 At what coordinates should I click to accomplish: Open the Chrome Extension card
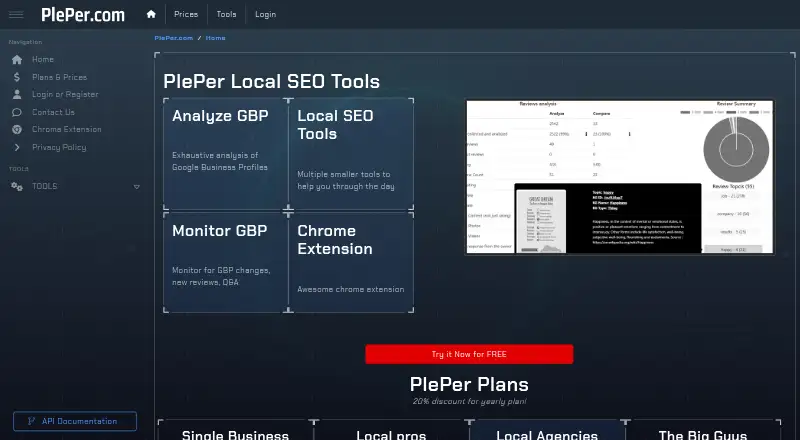(x=351, y=262)
